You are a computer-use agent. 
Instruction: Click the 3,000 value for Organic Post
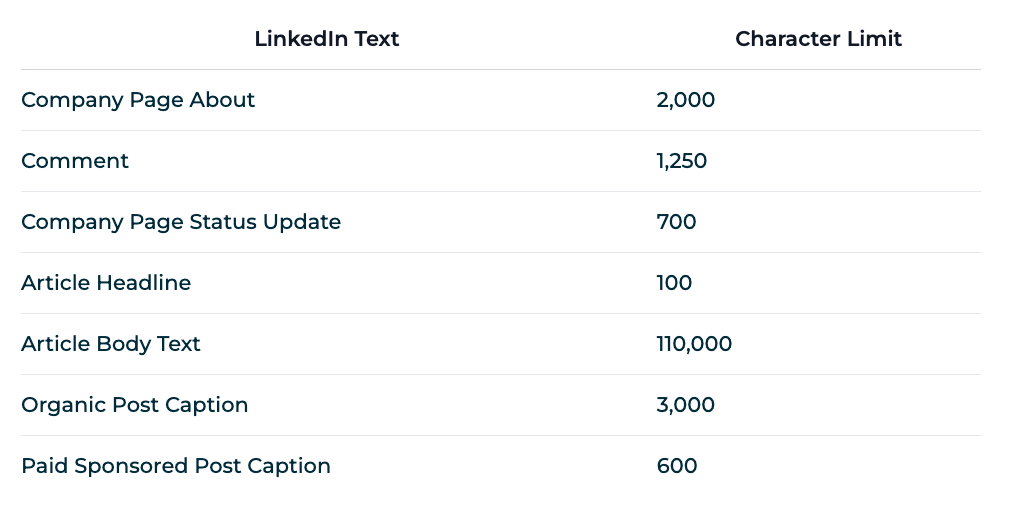pos(685,405)
